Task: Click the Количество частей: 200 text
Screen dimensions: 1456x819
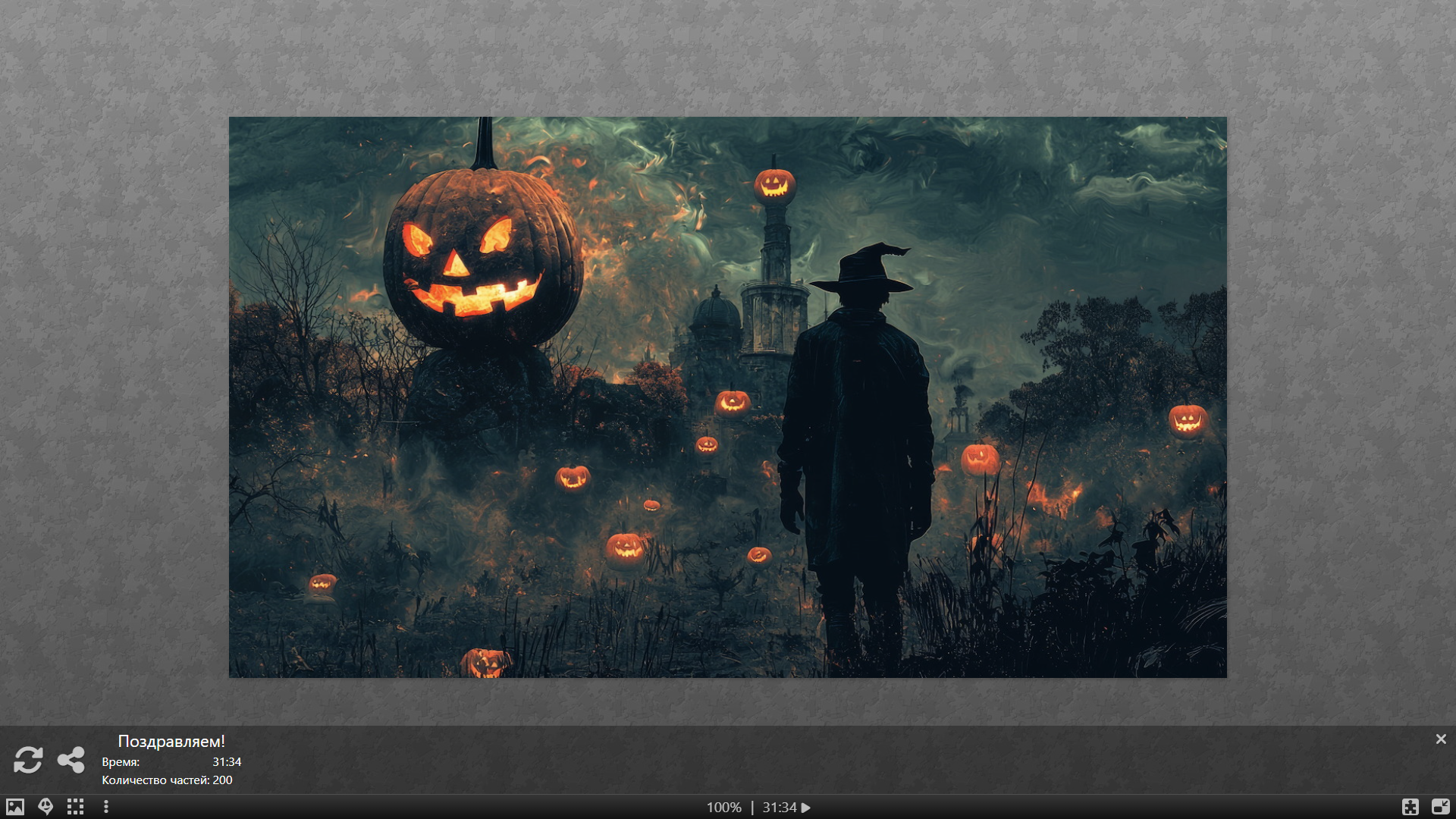Action: 167,780
